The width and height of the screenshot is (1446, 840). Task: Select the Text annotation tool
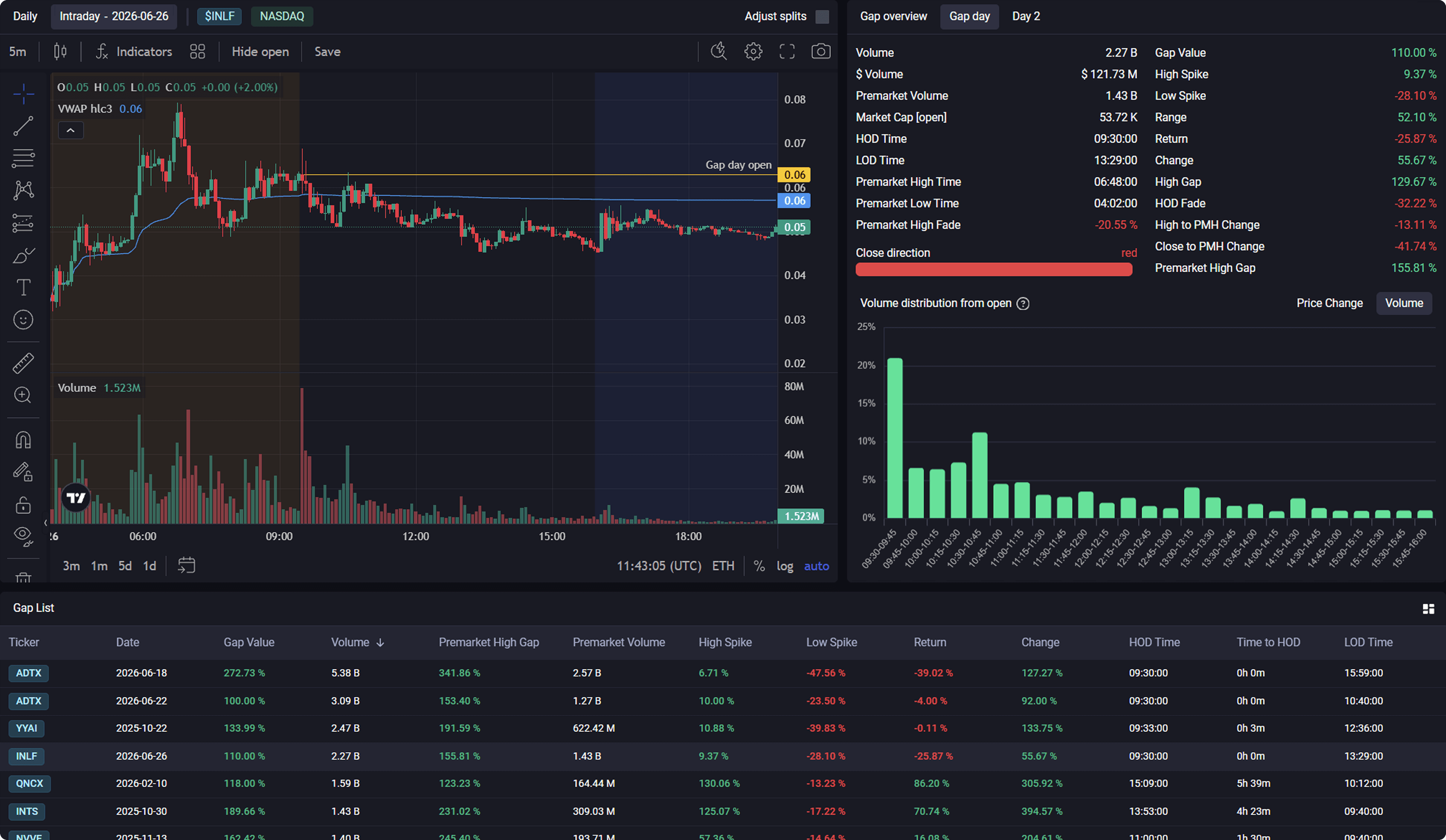pos(23,287)
